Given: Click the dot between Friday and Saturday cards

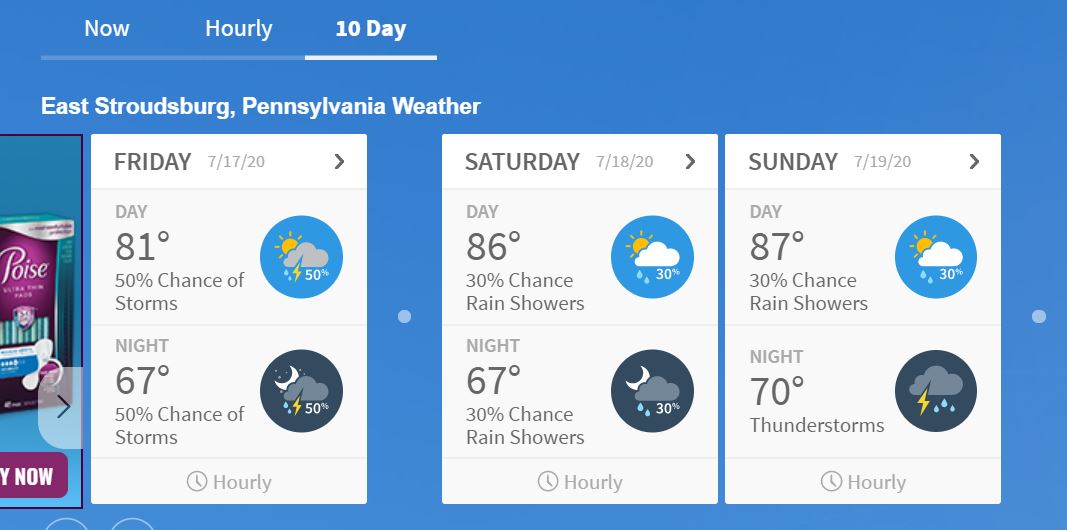Looking at the screenshot, I should (404, 317).
